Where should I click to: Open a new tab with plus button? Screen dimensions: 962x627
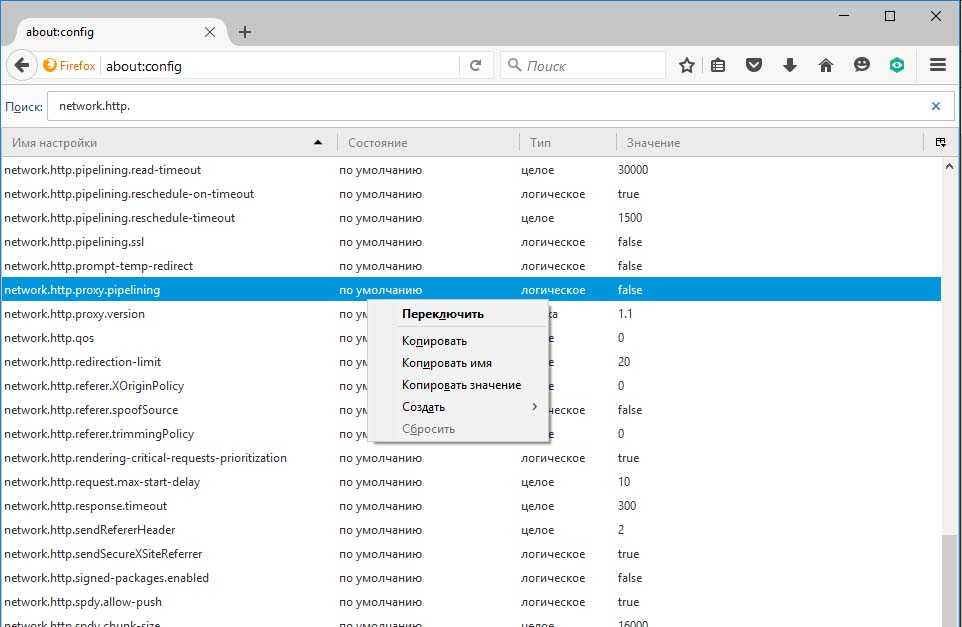tap(245, 32)
